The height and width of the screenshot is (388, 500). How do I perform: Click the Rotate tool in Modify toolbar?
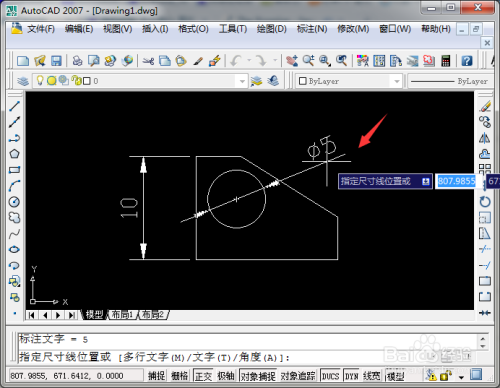point(485,202)
